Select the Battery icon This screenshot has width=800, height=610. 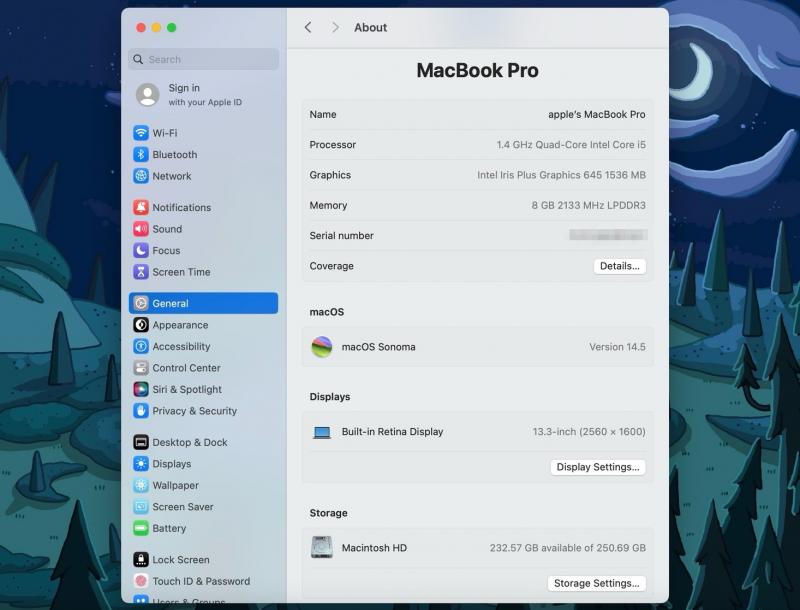coord(141,528)
